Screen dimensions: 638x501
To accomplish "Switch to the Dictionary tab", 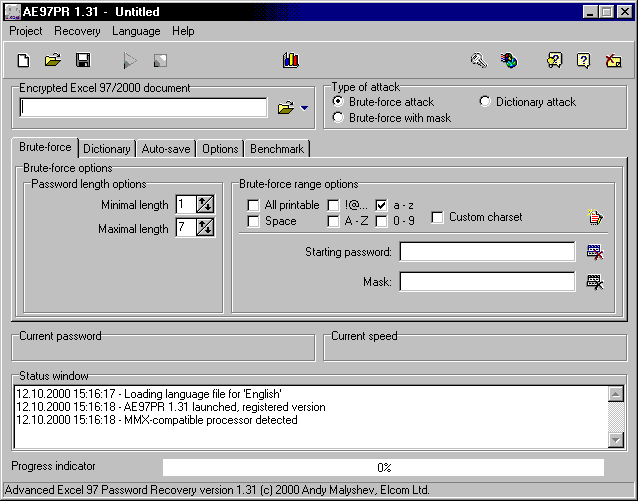I will pyautogui.click(x=107, y=149).
